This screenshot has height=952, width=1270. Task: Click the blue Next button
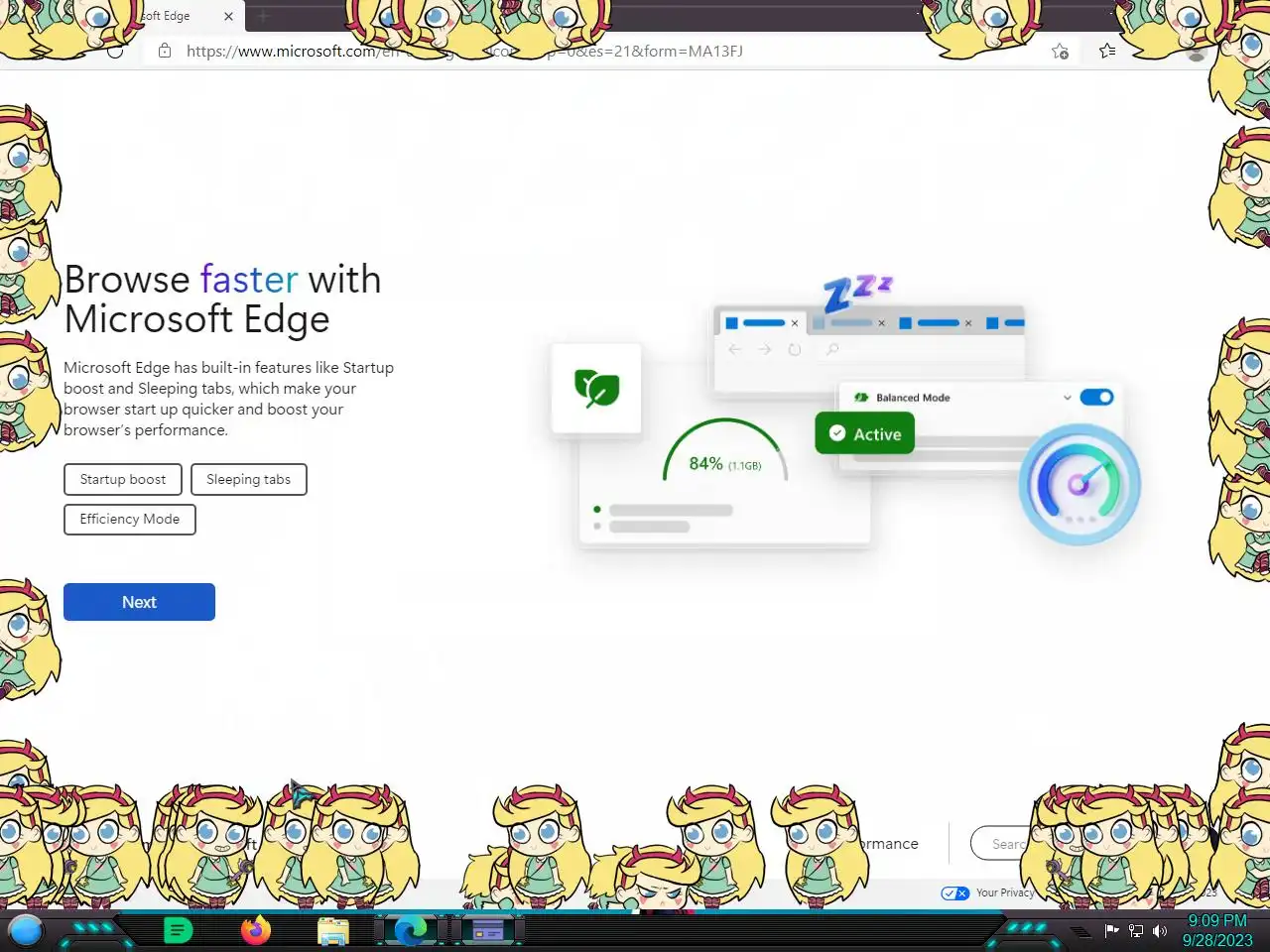[139, 602]
